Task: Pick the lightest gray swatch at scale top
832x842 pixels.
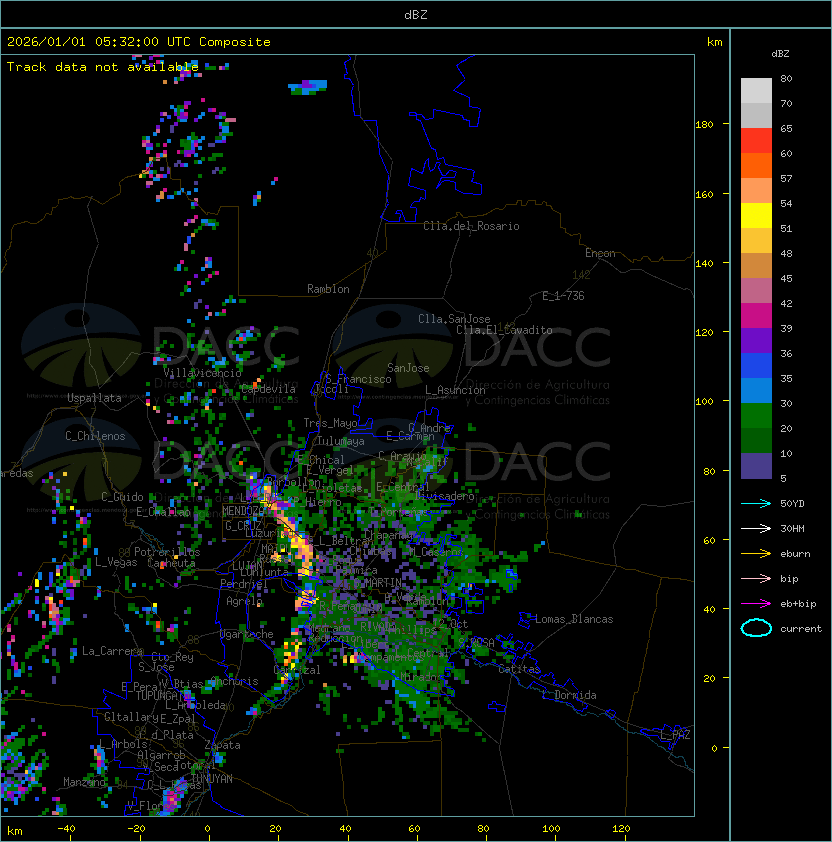Action: pyautogui.click(x=756, y=91)
